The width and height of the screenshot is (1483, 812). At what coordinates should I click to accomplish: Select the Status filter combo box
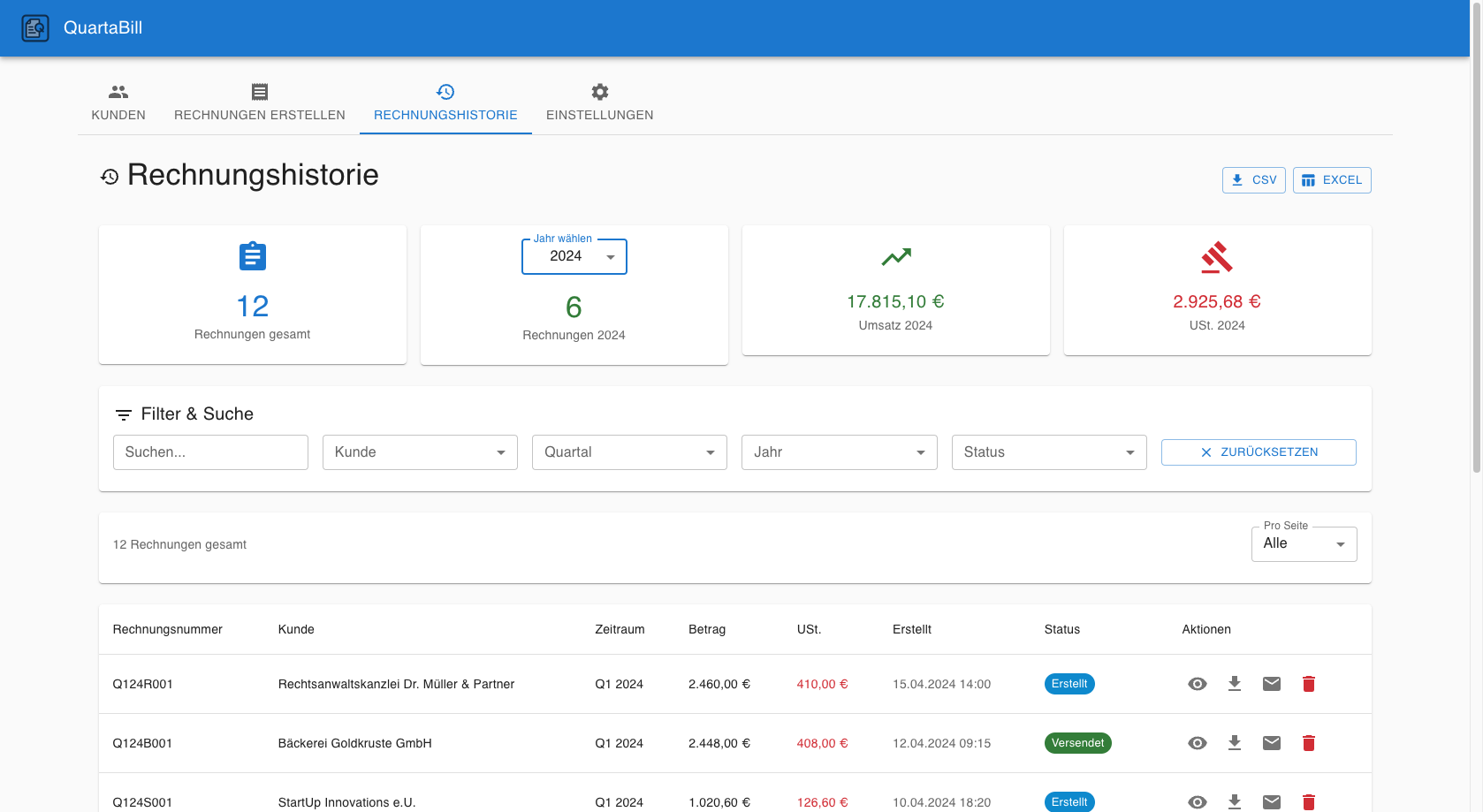[1048, 452]
